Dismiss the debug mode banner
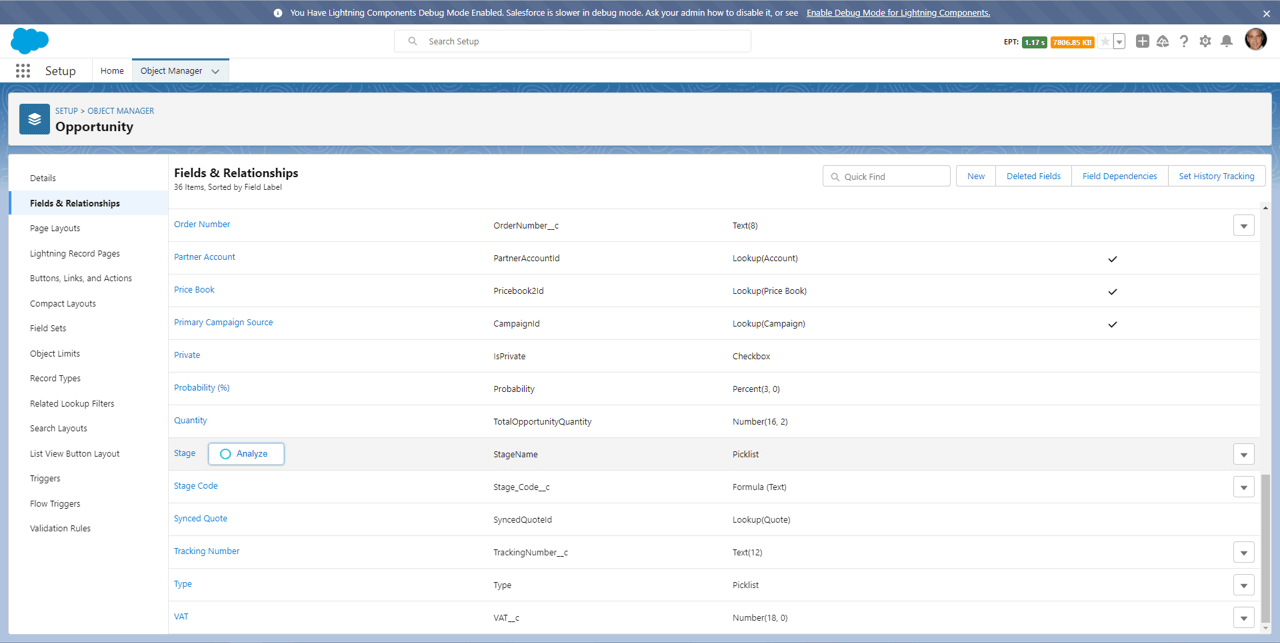Viewport: 1280px width, 643px height. click(x=1267, y=13)
